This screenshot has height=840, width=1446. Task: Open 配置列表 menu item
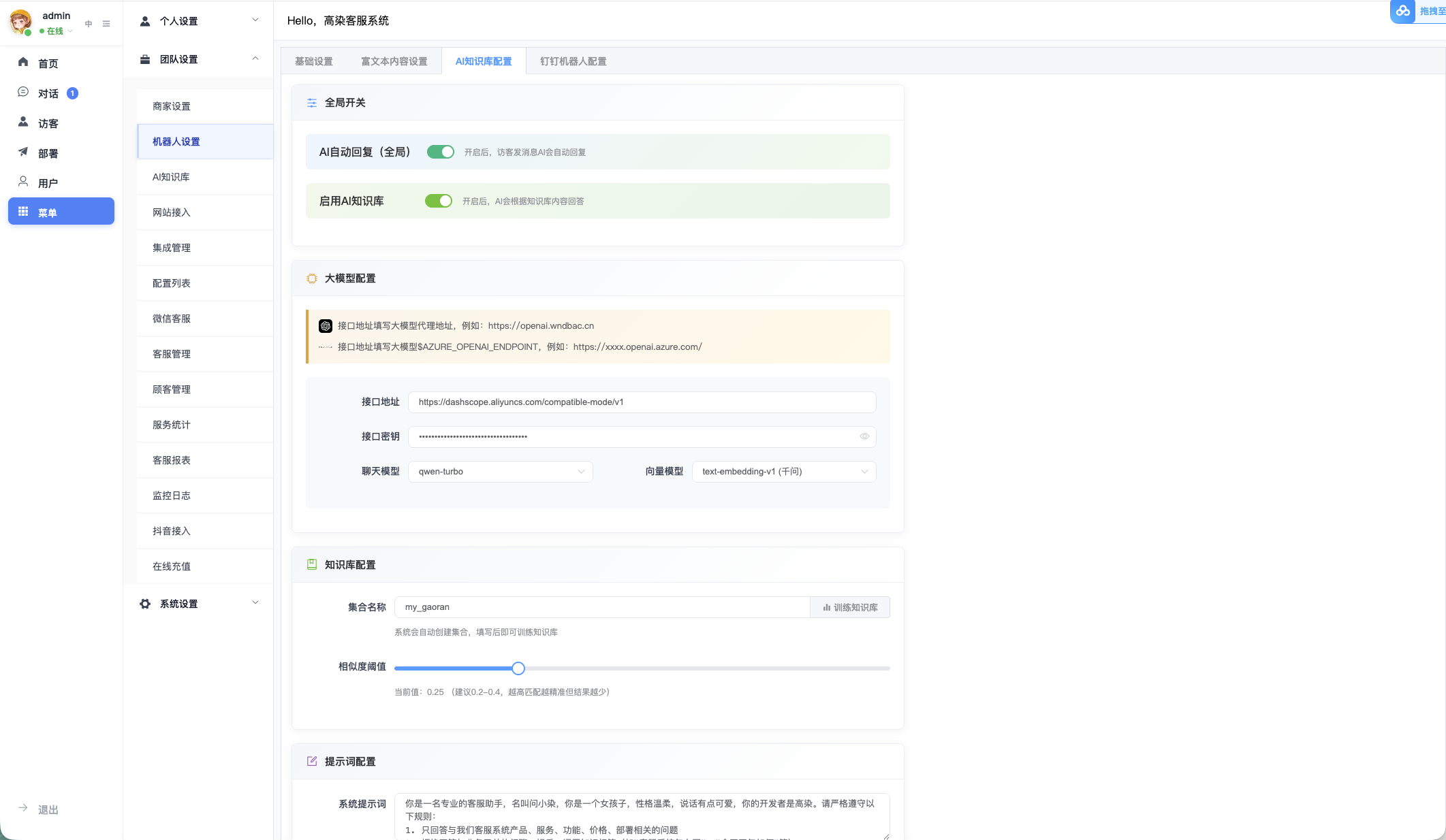(205, 283)
